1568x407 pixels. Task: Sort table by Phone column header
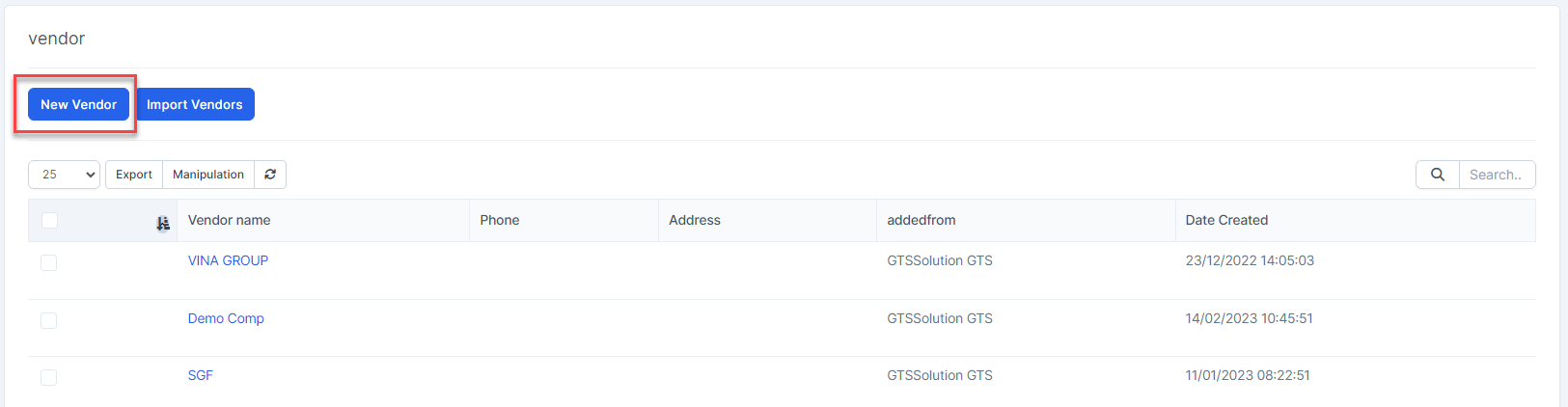pos(500,220)
